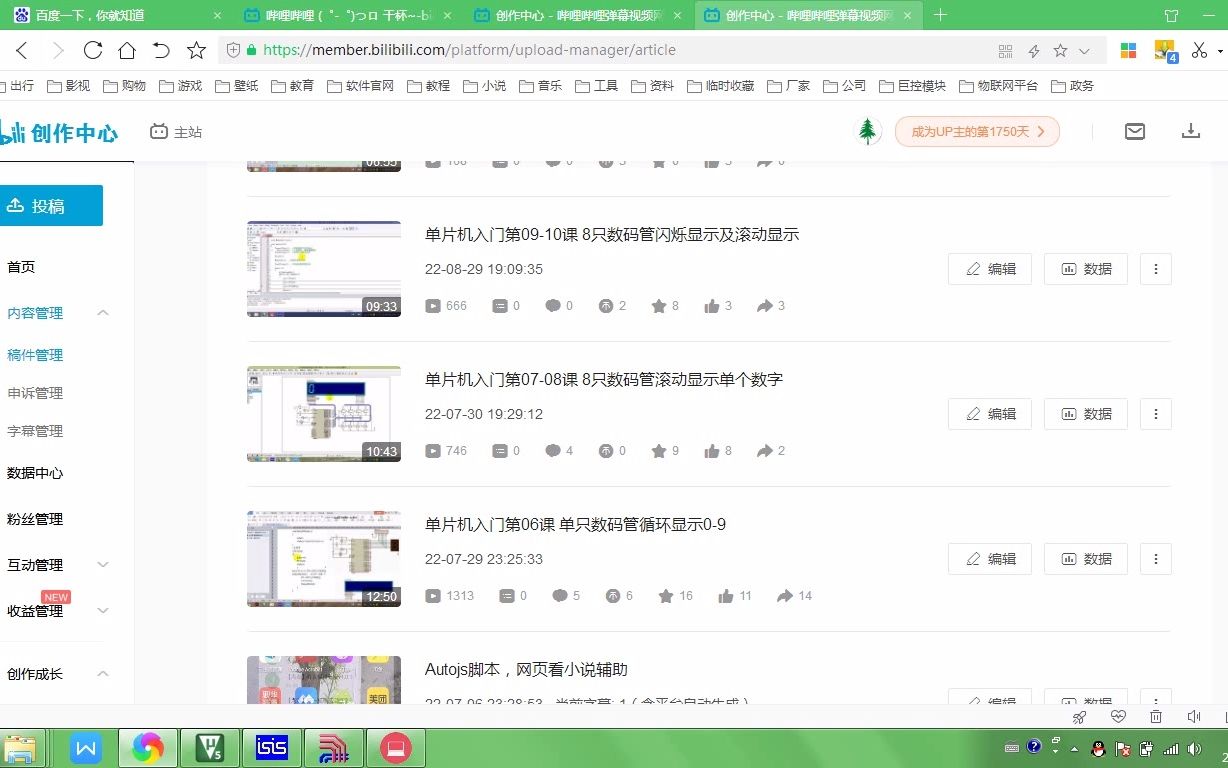View 数据 for 第09-10课 video
This screenshot has height=768, width=1228.
(x=1086, y=269)
